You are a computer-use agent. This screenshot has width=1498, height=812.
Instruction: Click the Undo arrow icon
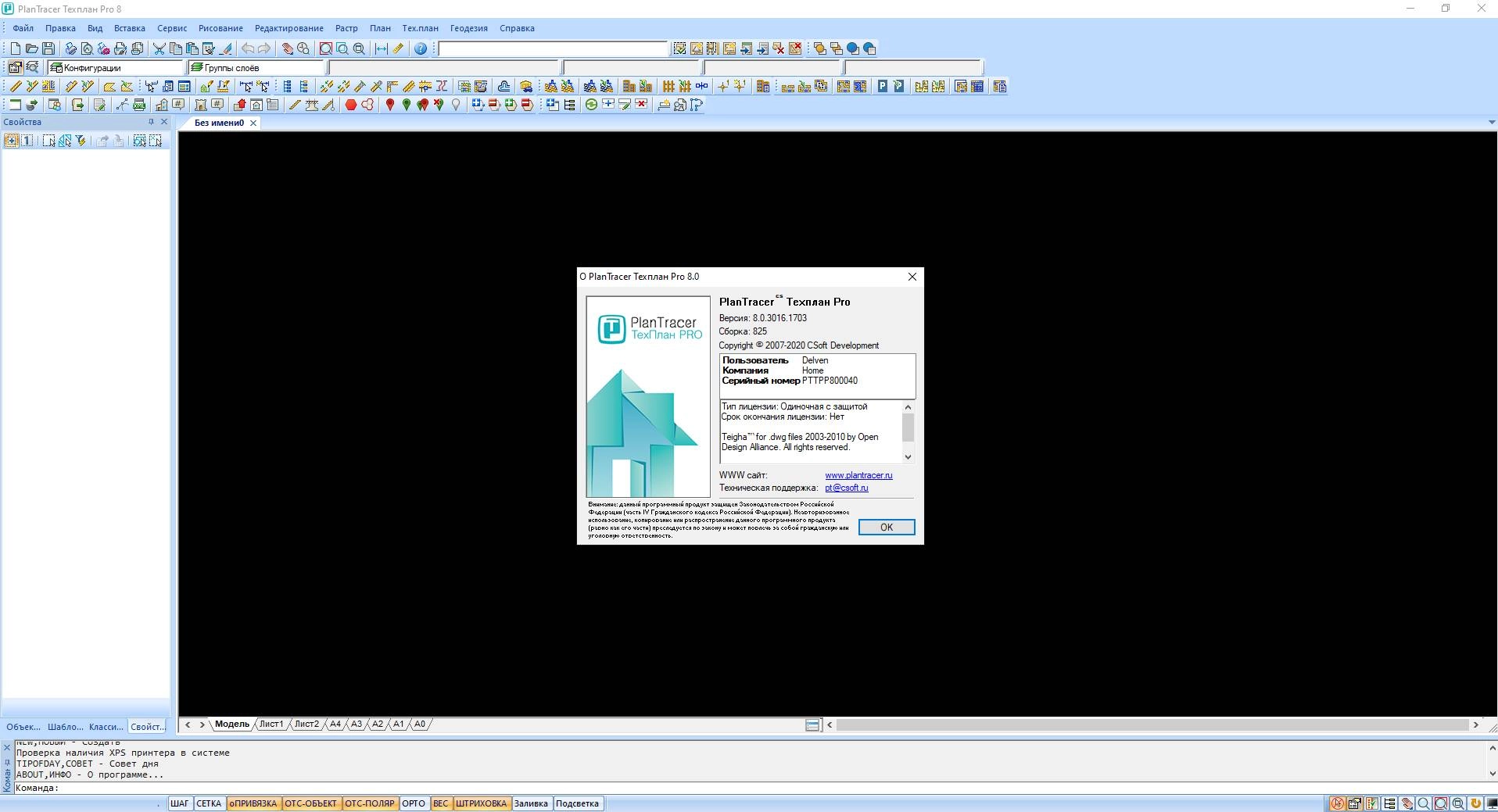[x=248, y=48]
